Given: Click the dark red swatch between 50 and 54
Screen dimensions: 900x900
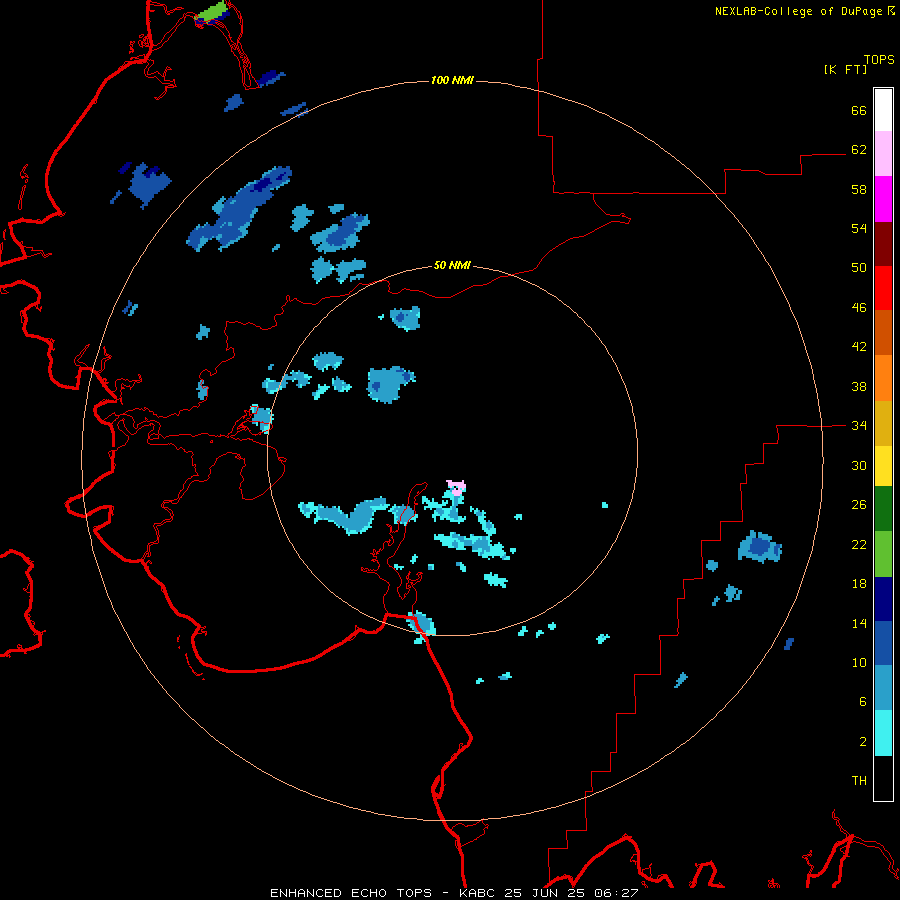Looking at the screenshot, I should (883, 244).
